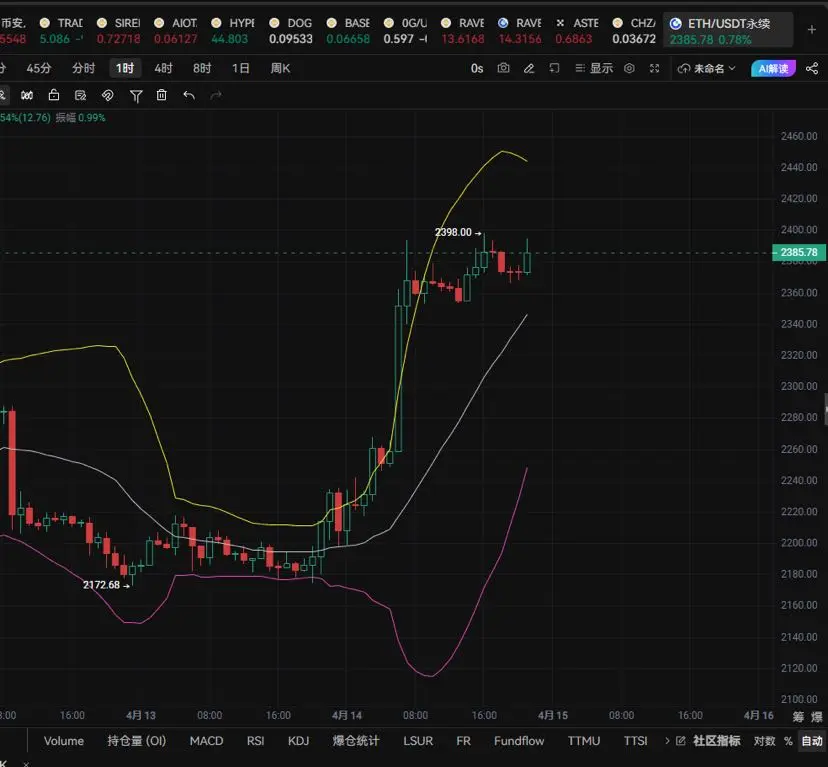Viewport: 828px width, 767px height.
Task: Click the 0s countdown indicator
Action: (x=477, y=68)
